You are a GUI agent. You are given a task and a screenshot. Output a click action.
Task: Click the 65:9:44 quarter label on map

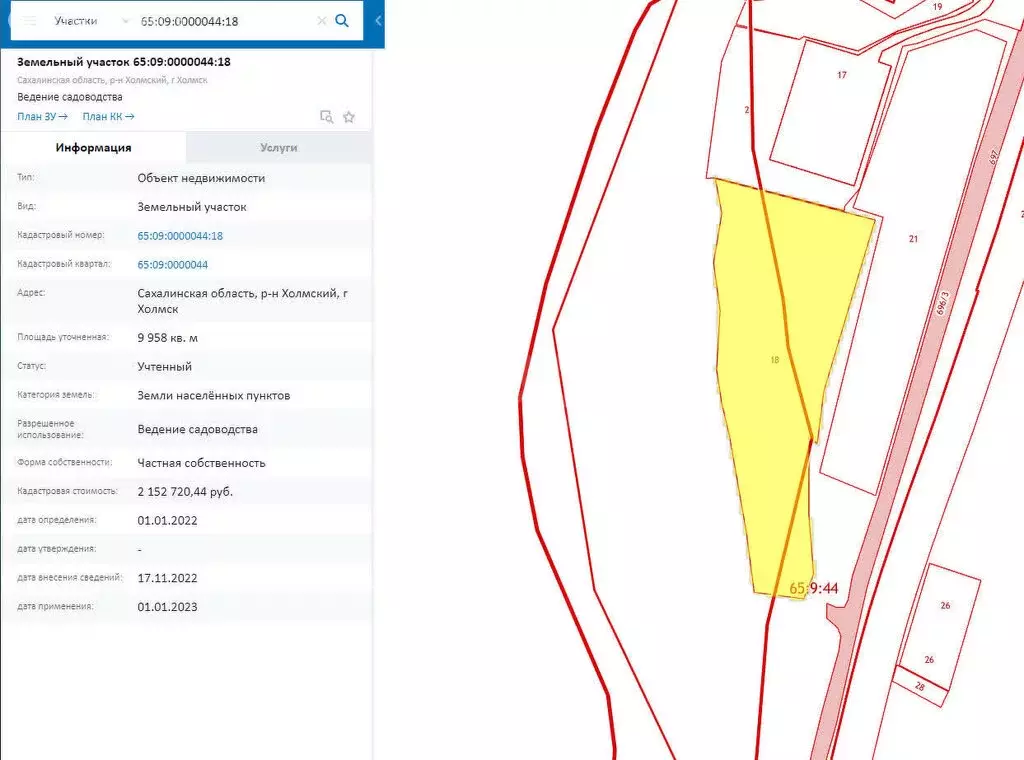(813, 589)
